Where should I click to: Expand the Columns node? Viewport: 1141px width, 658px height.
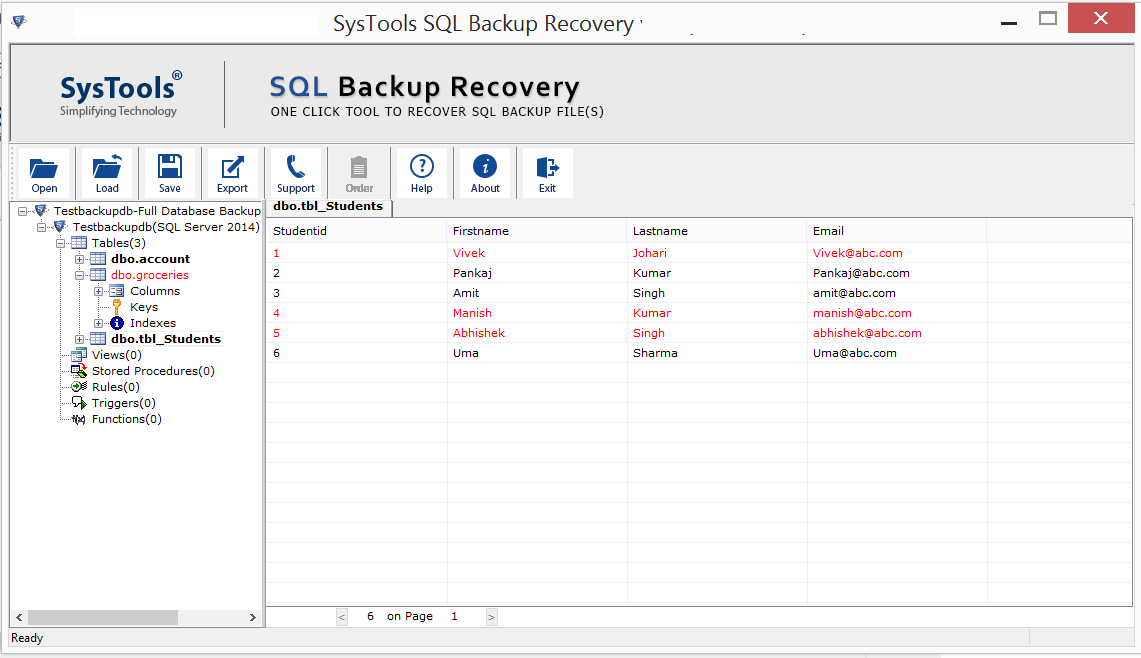tap(98, 291)
